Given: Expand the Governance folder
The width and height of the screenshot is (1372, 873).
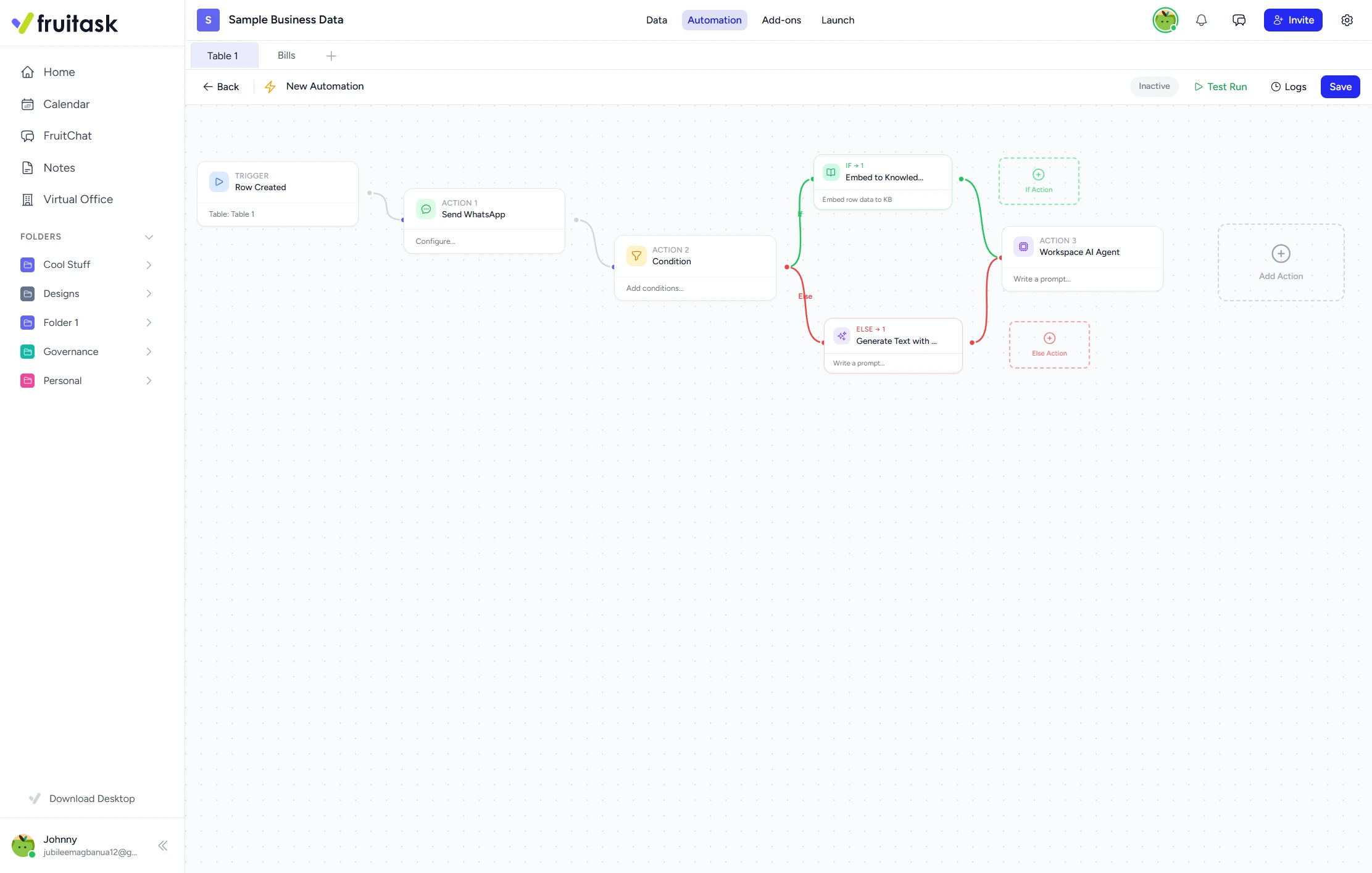Looking at the screenshot, I should (x=149, y=352).
